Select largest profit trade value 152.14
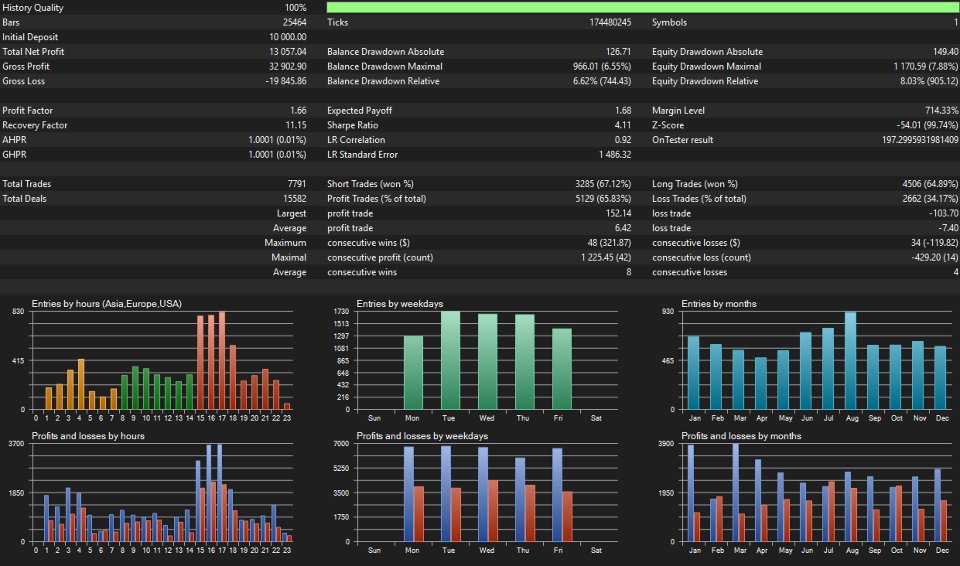The width and height of the screenshot is (960, 566). click(618, 214)
